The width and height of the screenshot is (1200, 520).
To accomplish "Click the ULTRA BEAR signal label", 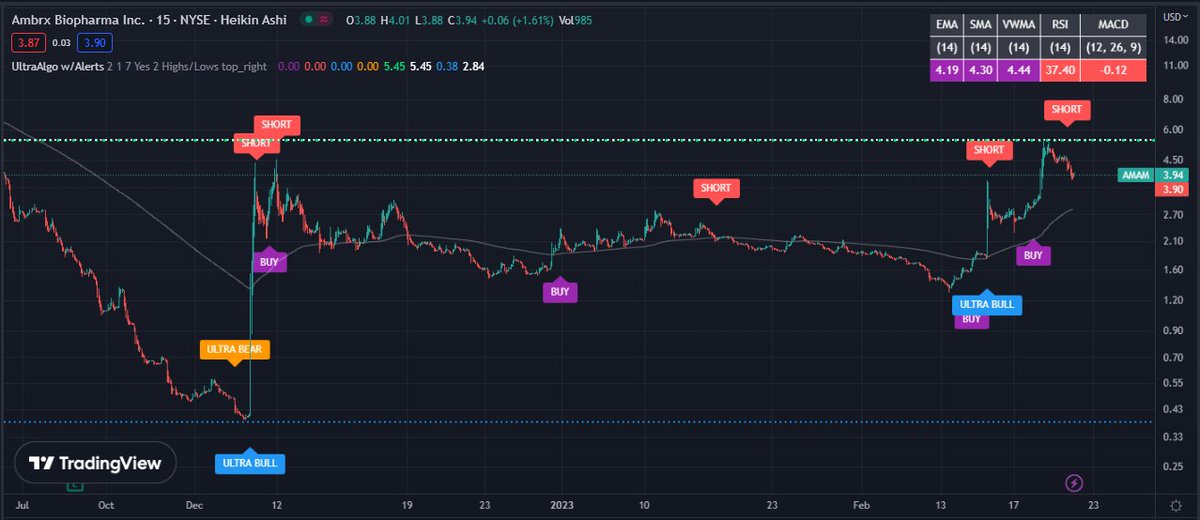I will click(235, 349).
